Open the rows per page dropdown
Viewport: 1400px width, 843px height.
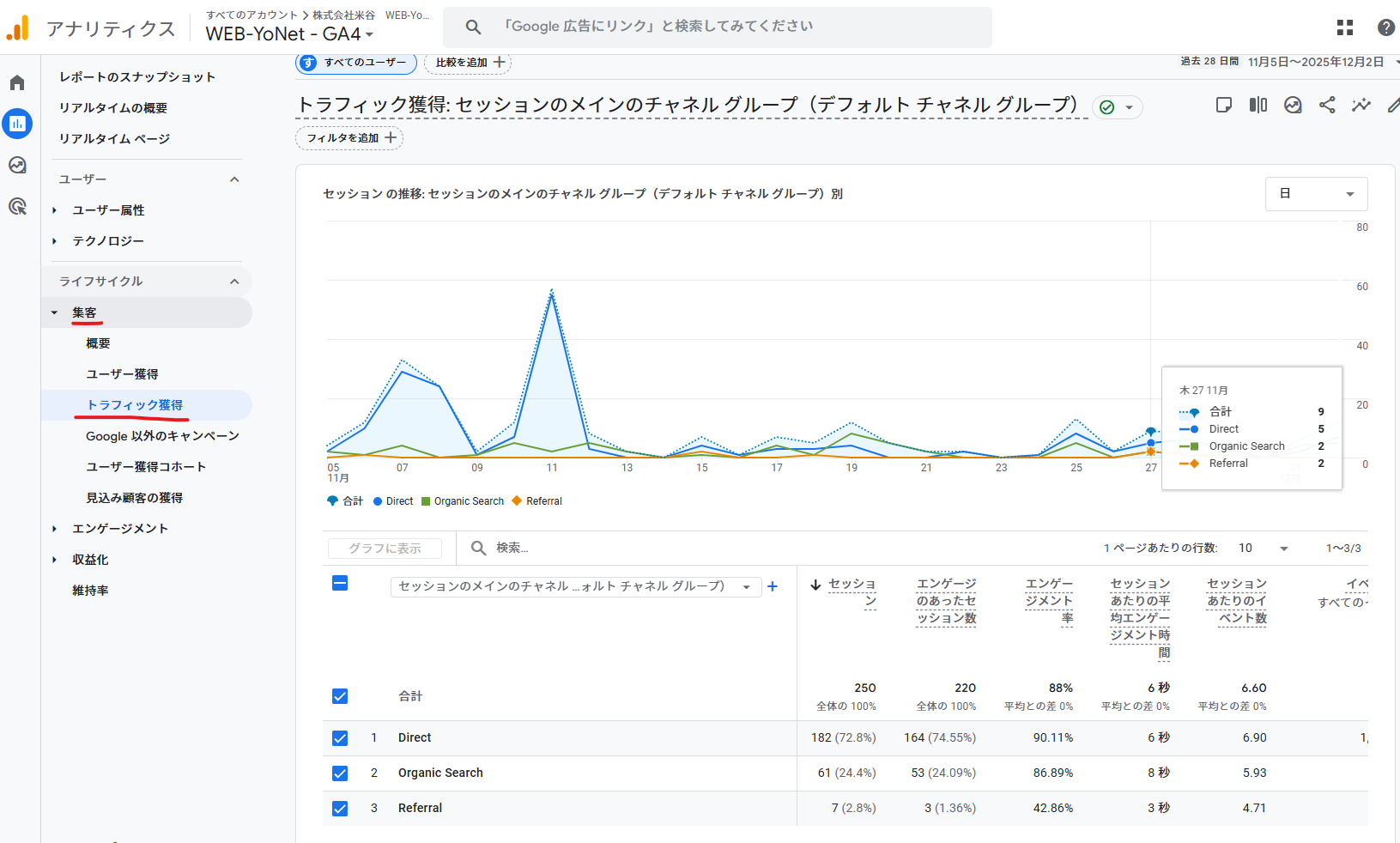[1263, 549]
